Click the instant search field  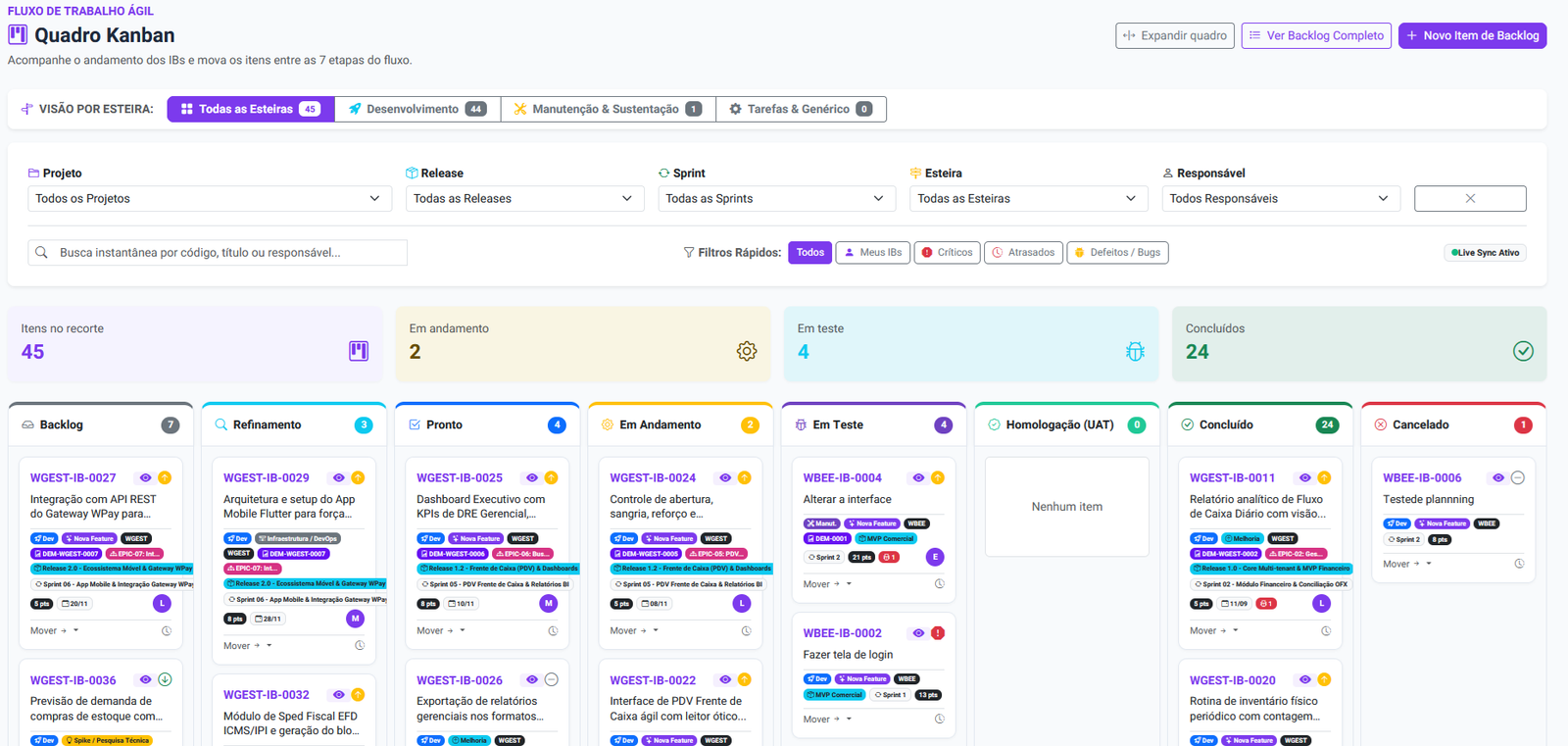pyautogui.click(x=218, y=253)
